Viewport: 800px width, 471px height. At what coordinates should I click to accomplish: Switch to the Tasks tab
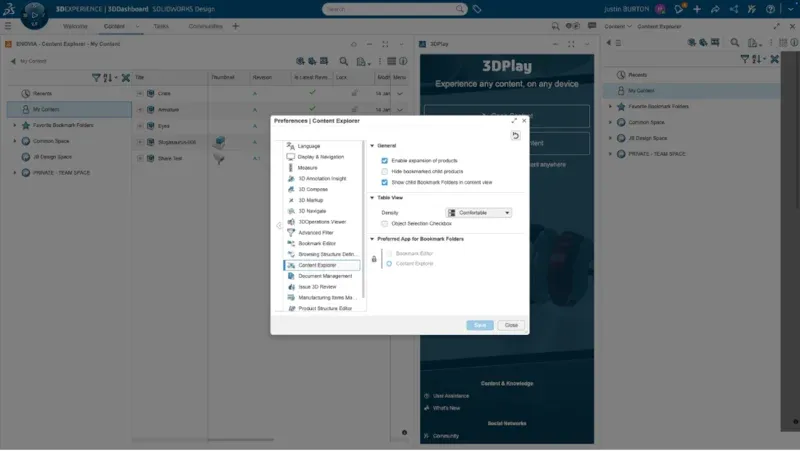[x=161, y=26]
